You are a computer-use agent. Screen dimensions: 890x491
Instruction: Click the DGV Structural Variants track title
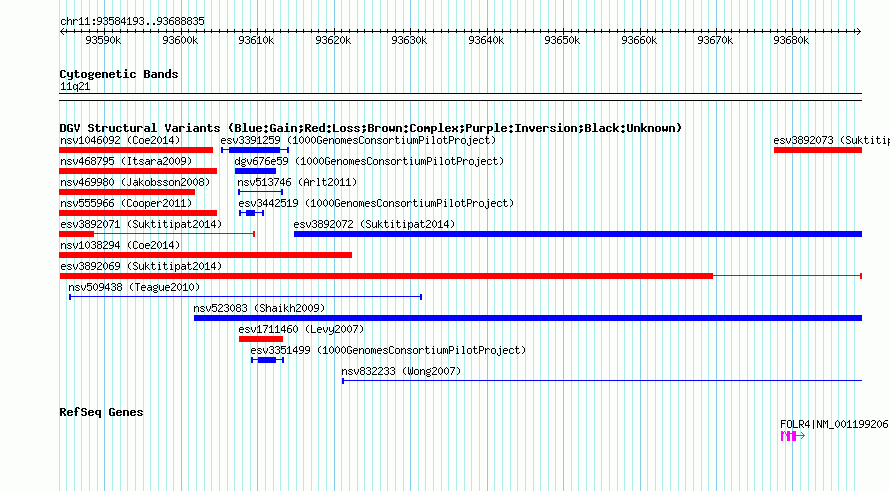tap(370, 128)
